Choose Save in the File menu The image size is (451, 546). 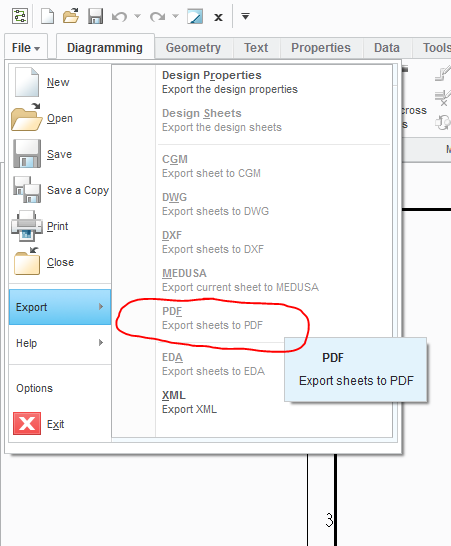60,154
